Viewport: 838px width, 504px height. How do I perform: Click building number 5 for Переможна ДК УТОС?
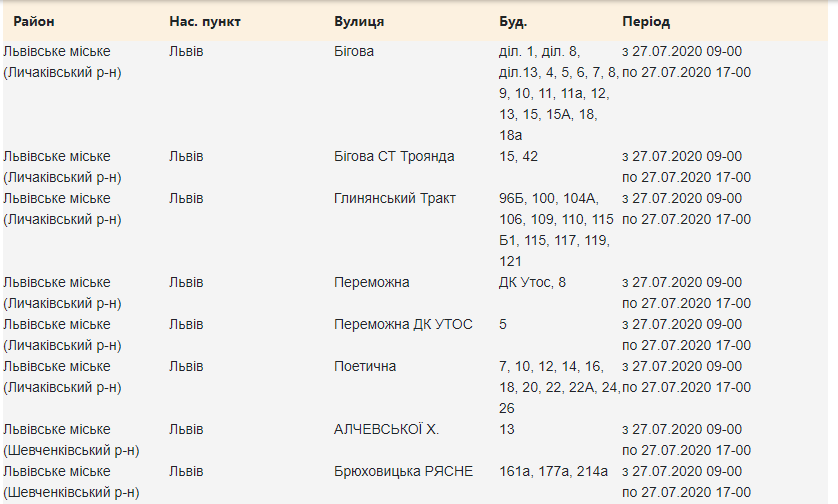(503, 324)
